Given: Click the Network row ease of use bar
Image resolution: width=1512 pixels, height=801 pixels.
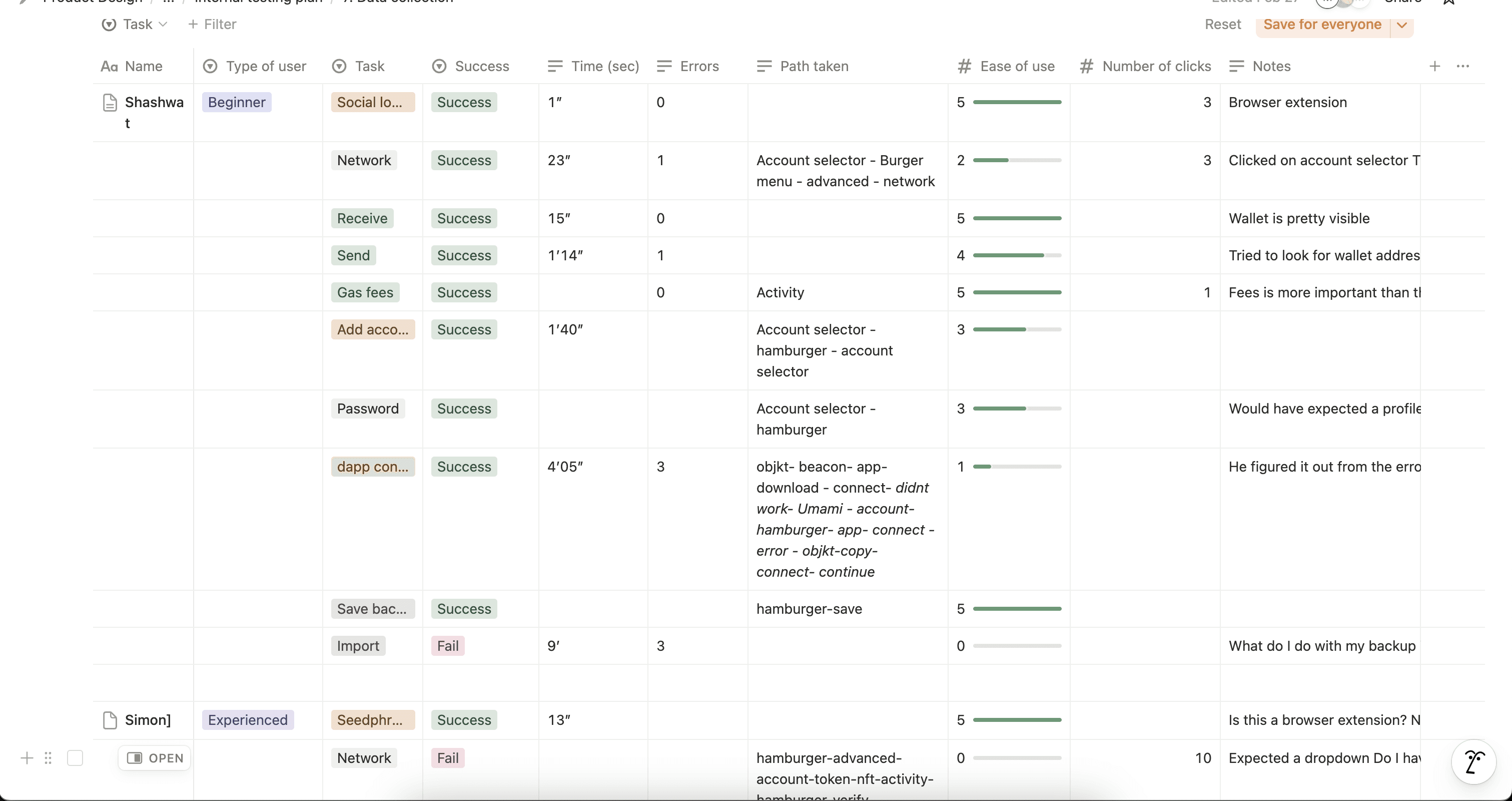Looking at the screenshot, I should click(1017, 160).
